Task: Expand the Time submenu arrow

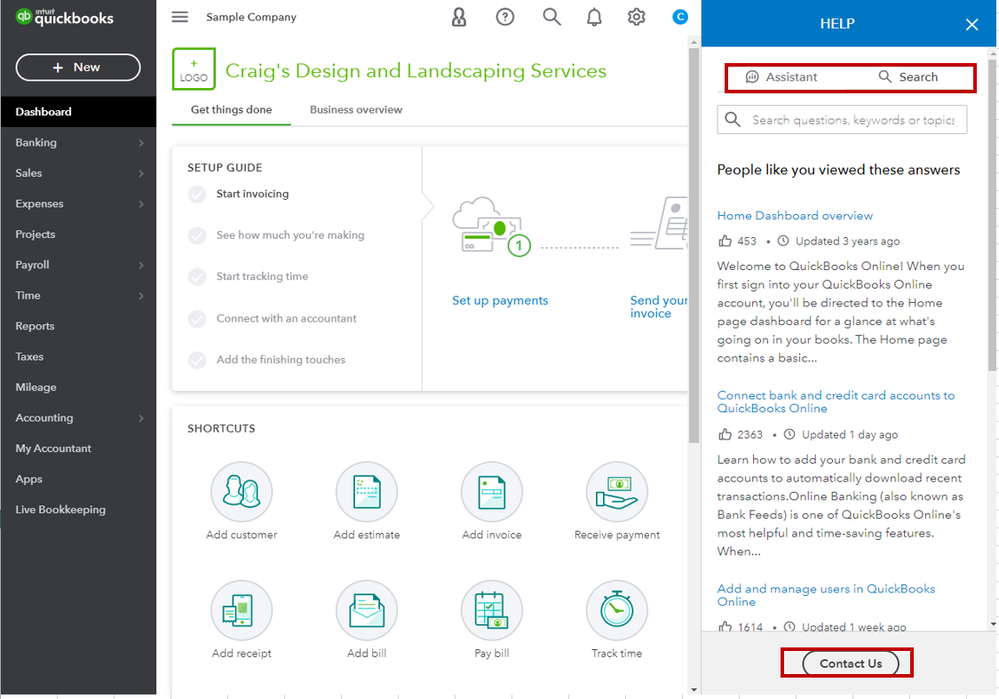Action: (x=141, y=296)
